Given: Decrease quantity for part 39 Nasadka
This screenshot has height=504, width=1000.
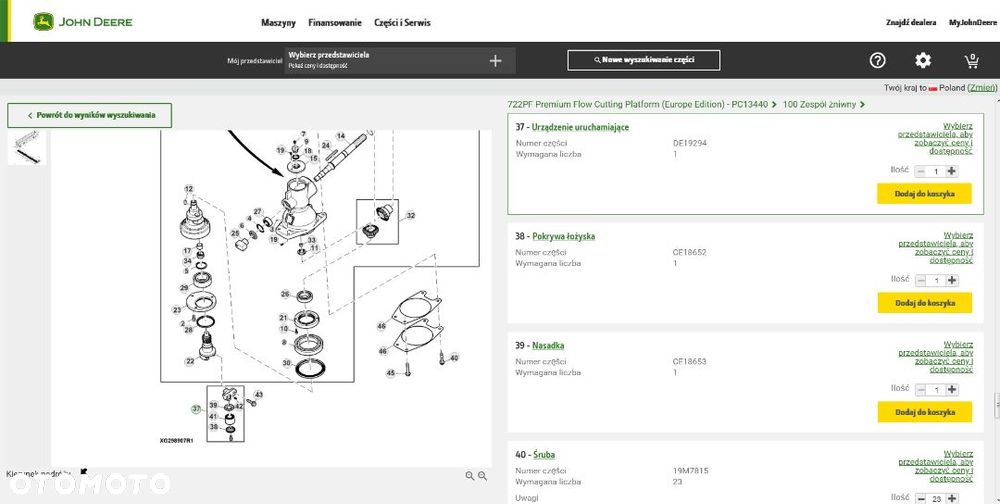Looking at the screenshot, I should tap(920, 389).
